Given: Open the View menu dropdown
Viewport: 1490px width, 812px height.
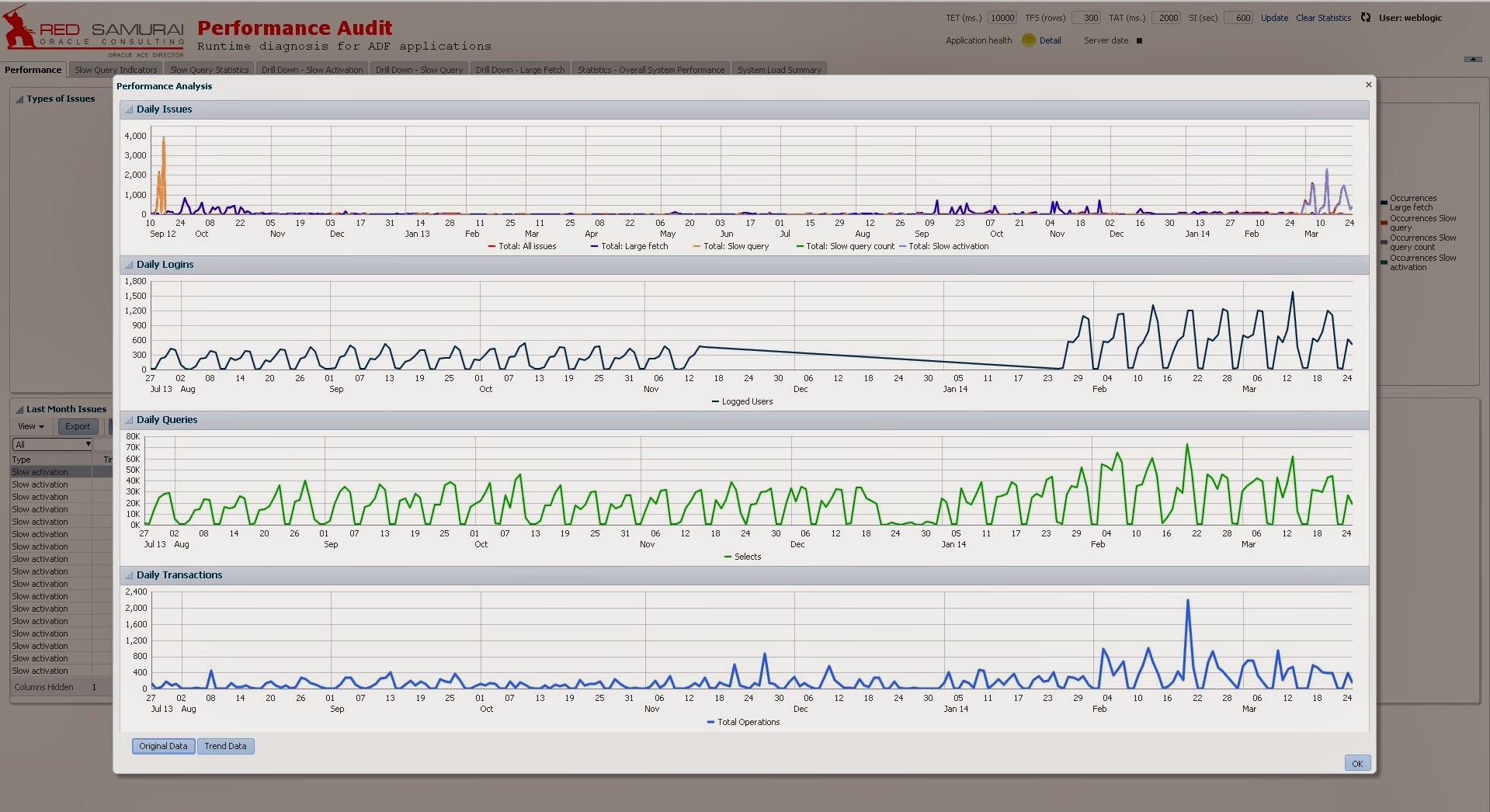Looking at the screenshot, I should click(x=31, y=426).
